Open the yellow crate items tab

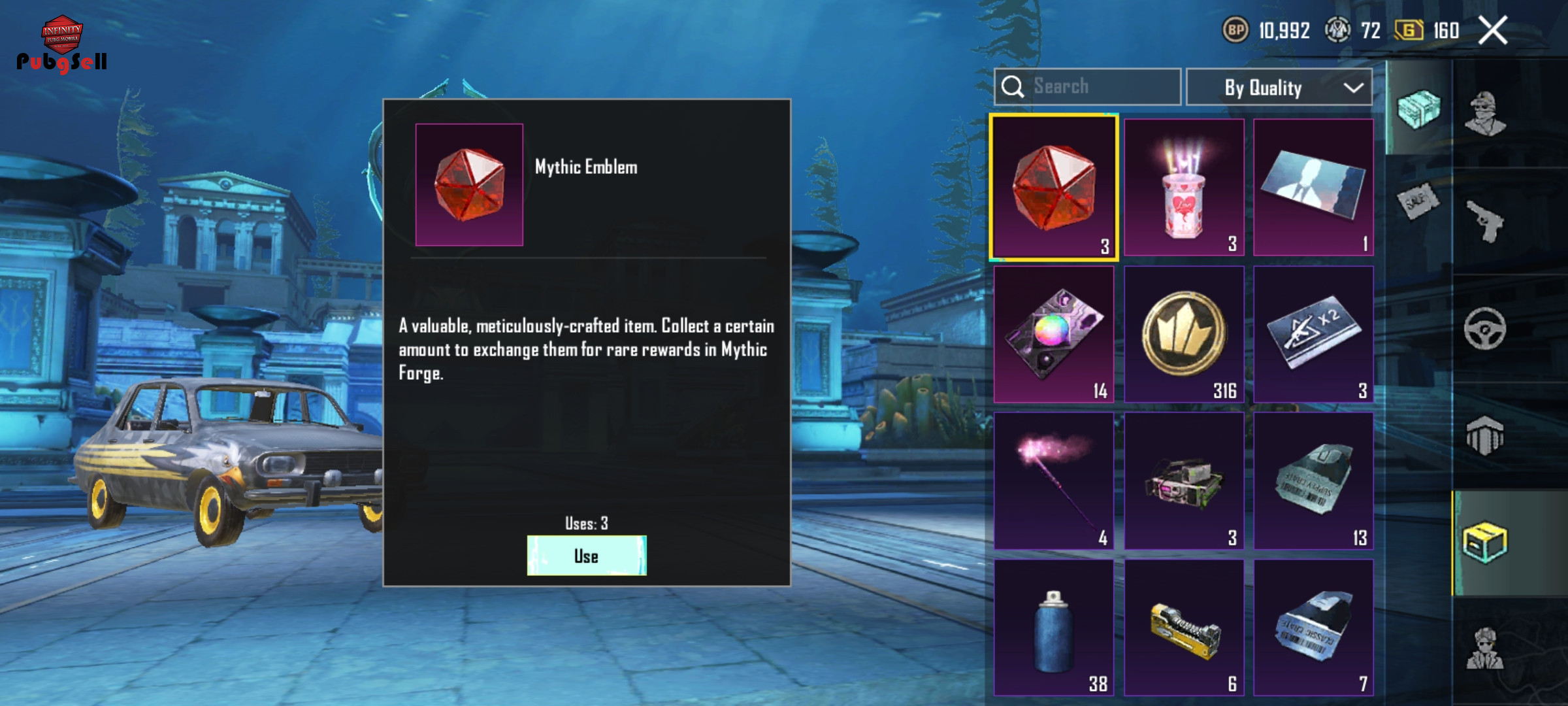click(1484, 543)
